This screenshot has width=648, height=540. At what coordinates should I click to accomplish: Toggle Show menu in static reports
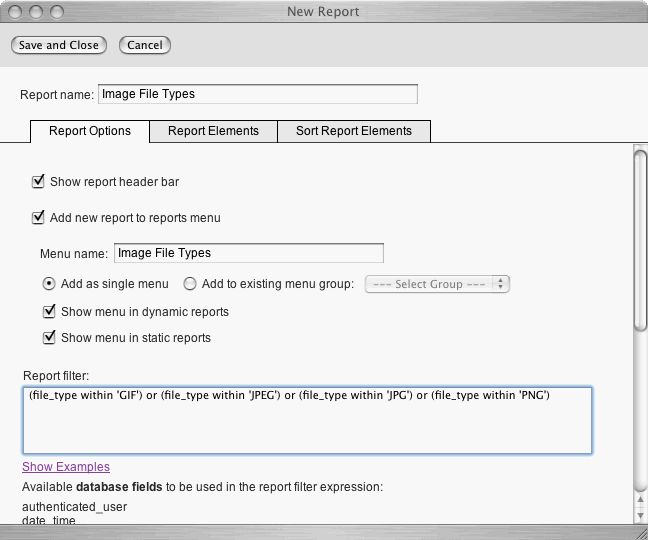(49, 337)
